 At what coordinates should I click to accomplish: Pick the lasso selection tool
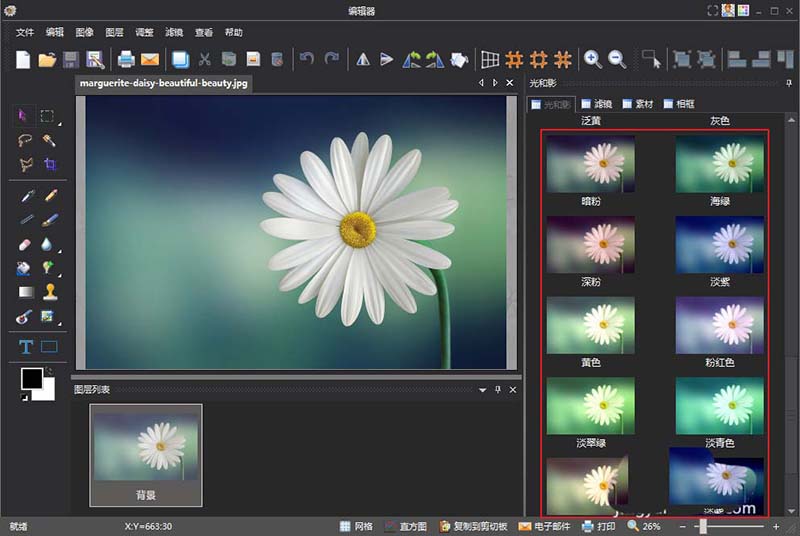point(25,141)
